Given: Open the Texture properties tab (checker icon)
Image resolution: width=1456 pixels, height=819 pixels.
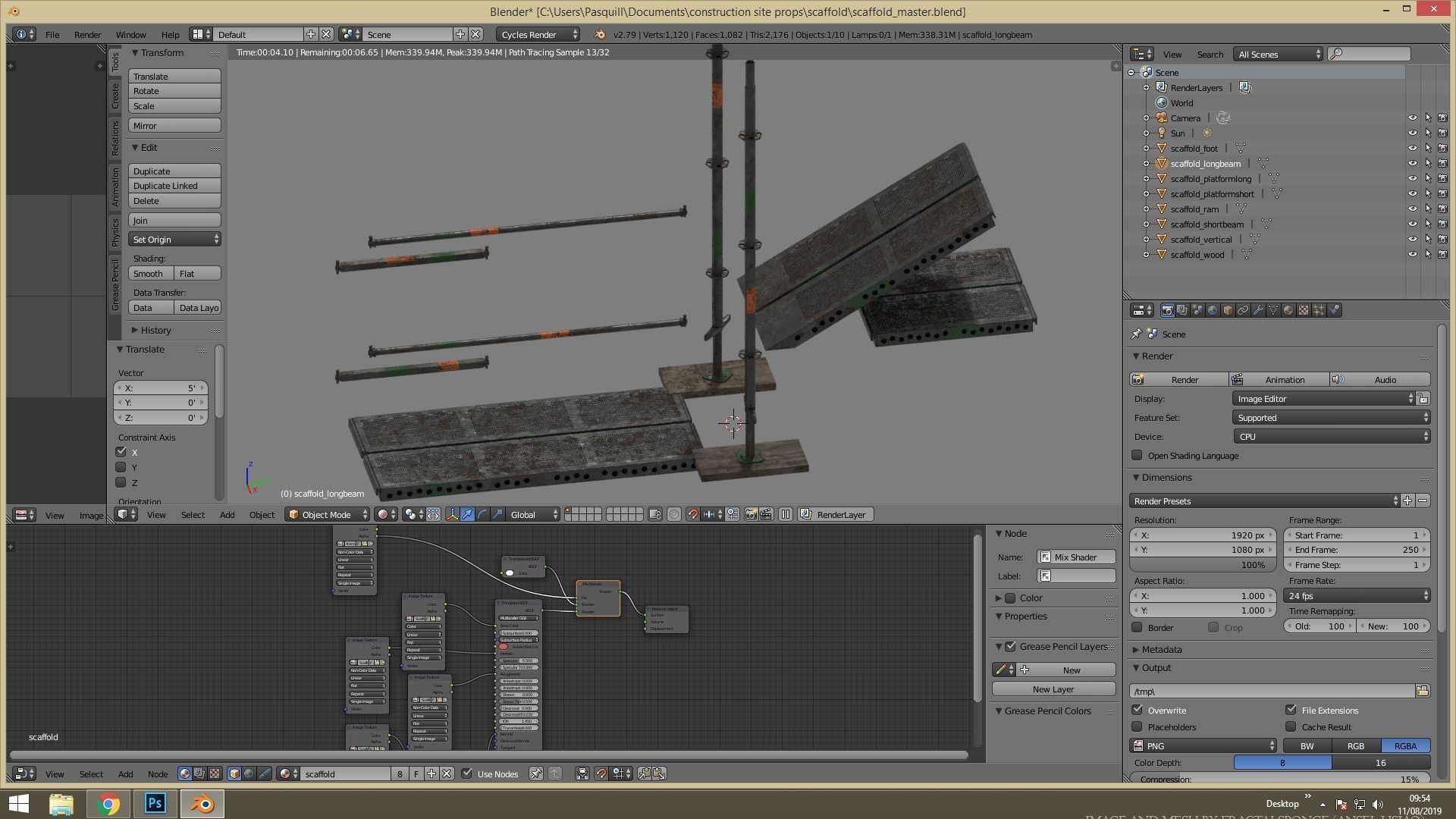Looking at the screenshot, I should click(1304, 310).
